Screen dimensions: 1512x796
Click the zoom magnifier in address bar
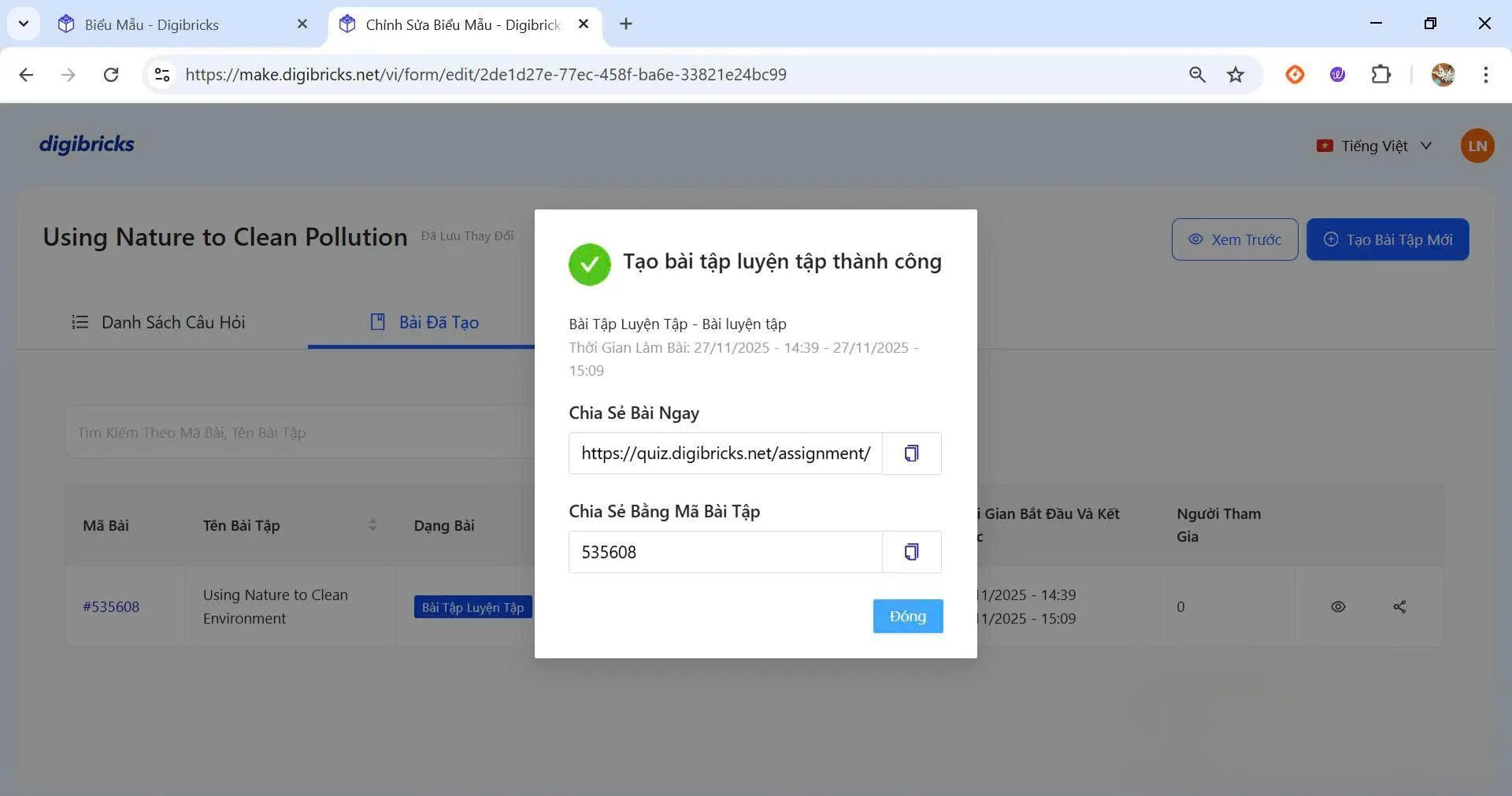(1196, 75)
